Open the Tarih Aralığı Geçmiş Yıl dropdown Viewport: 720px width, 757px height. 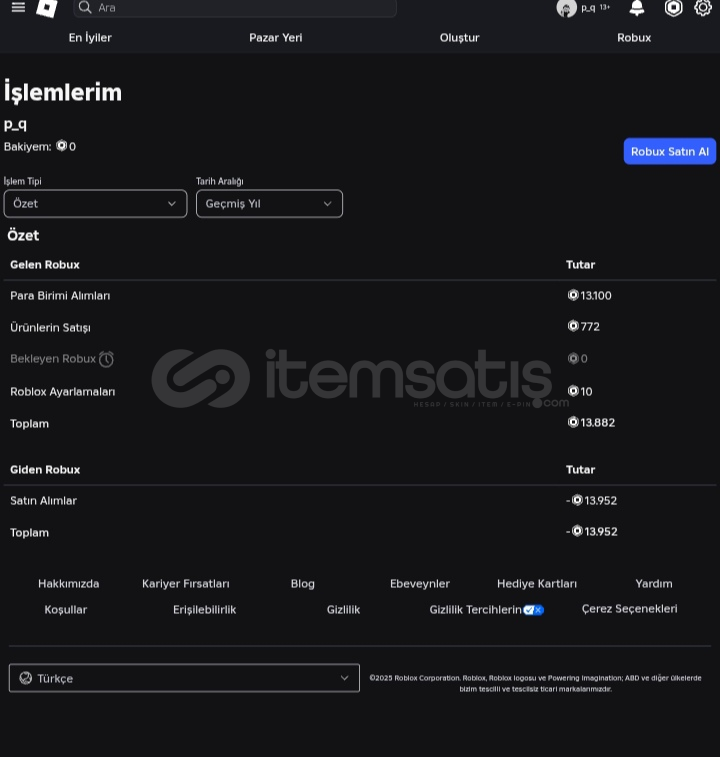click(269, 204)
